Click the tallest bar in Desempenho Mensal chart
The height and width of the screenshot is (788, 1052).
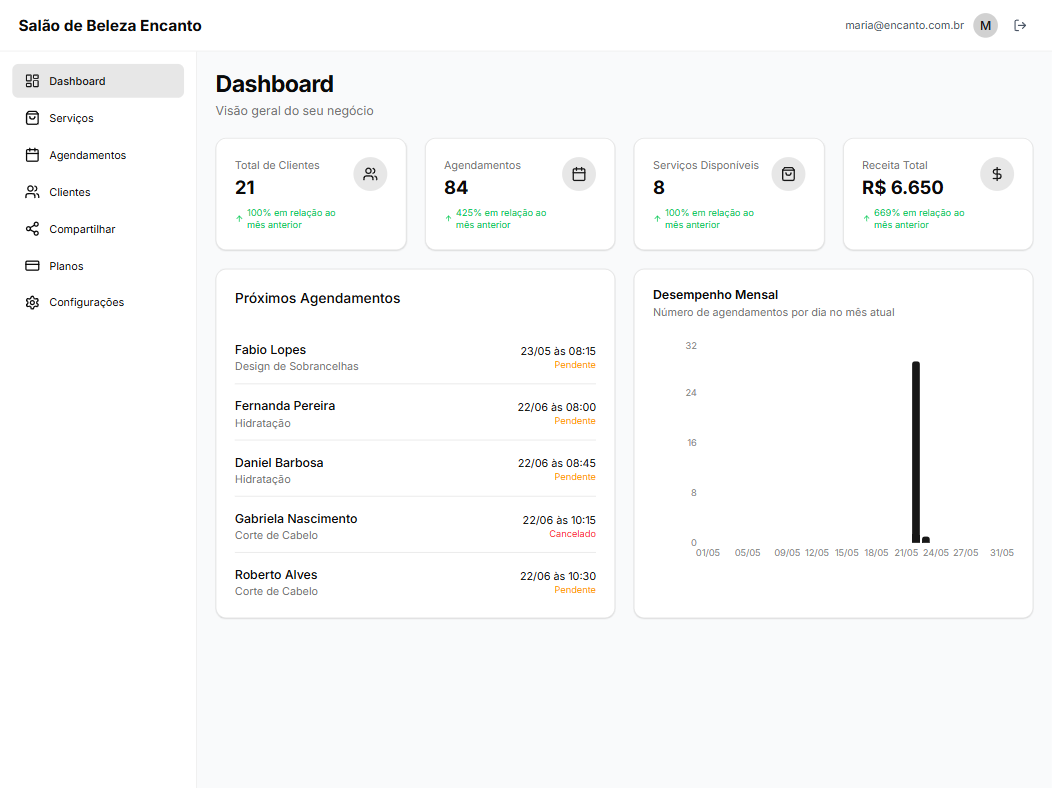pyautogui.click(x=916, y=452)
